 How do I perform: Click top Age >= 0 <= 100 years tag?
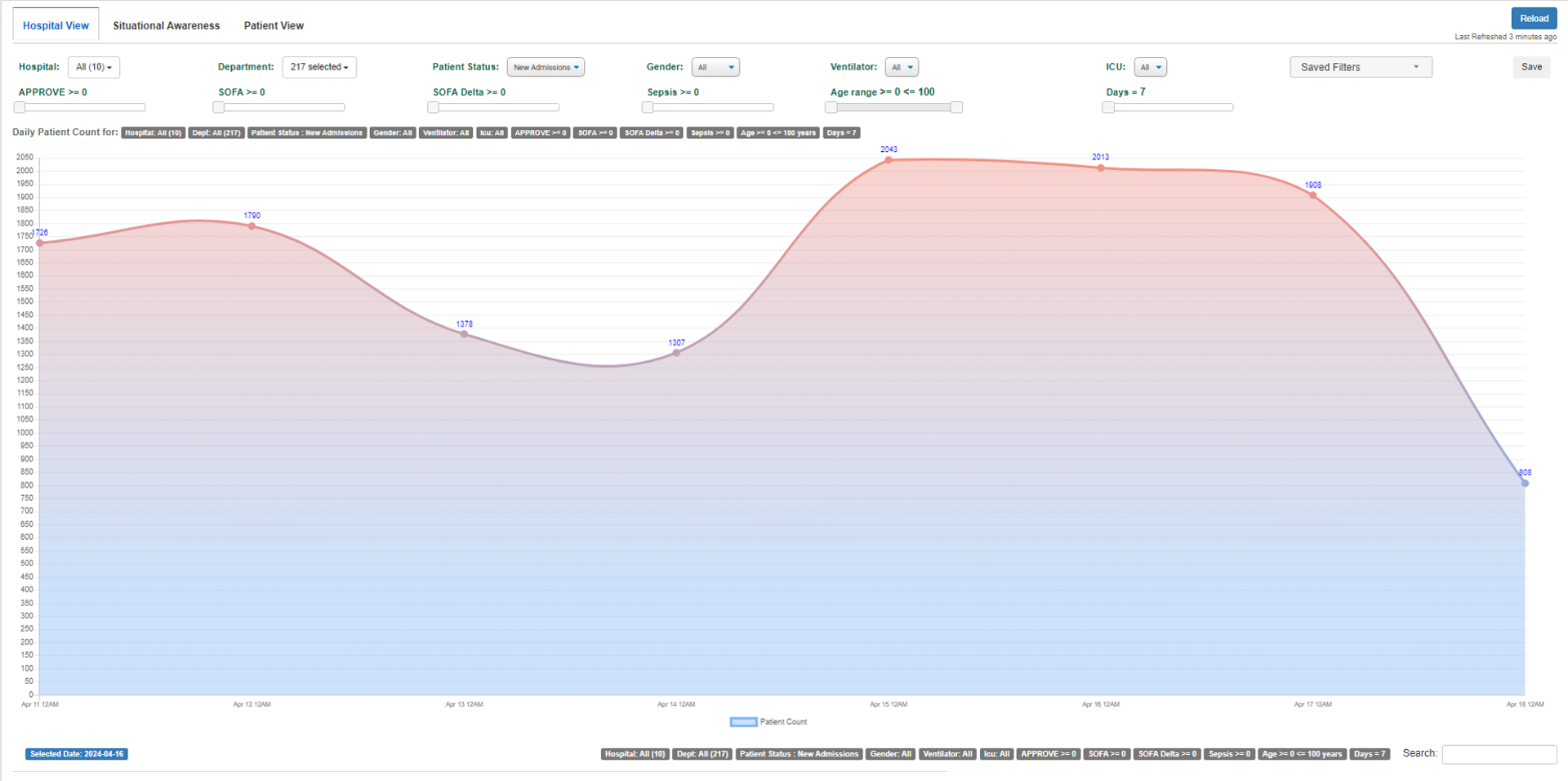(778, 132)
